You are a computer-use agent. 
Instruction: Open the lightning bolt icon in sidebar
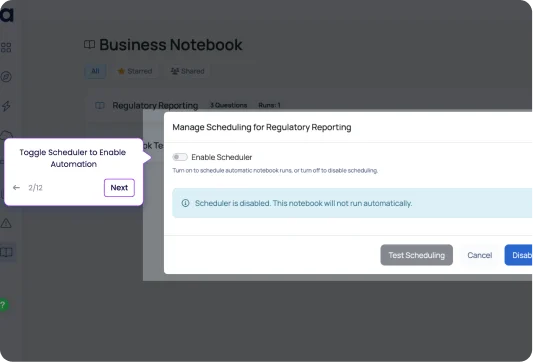6,106
